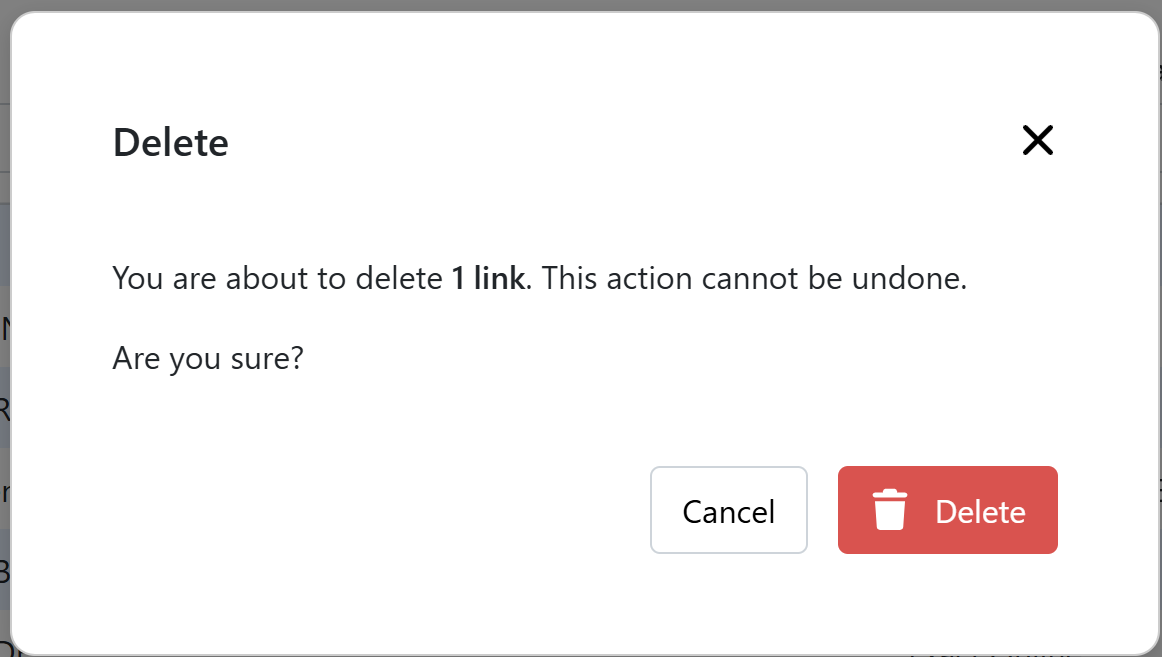Click the word "Cancel" in the outlined button

click(x=728, y=512)
